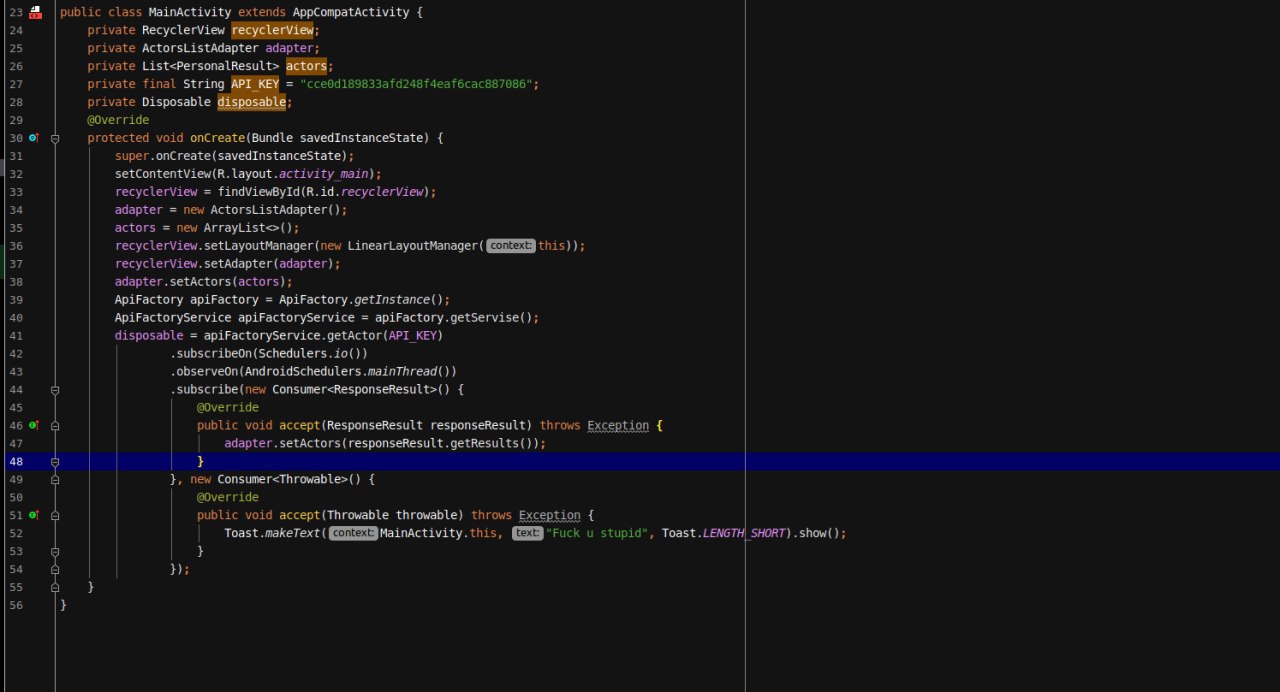Viewport: 1280px width, 692px height.
Task: Collapse the onCreate method fold marker on line 30
Action: (55, 138)
